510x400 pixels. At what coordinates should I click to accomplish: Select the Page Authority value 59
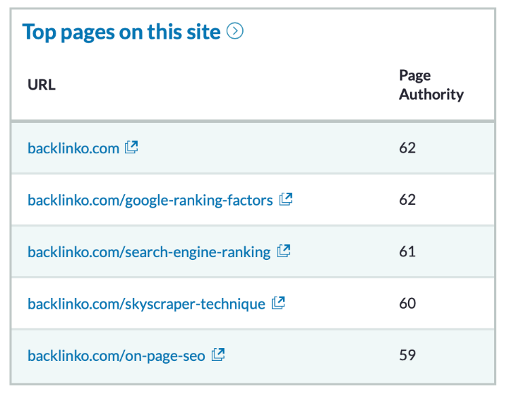click(x=407, y=355)
